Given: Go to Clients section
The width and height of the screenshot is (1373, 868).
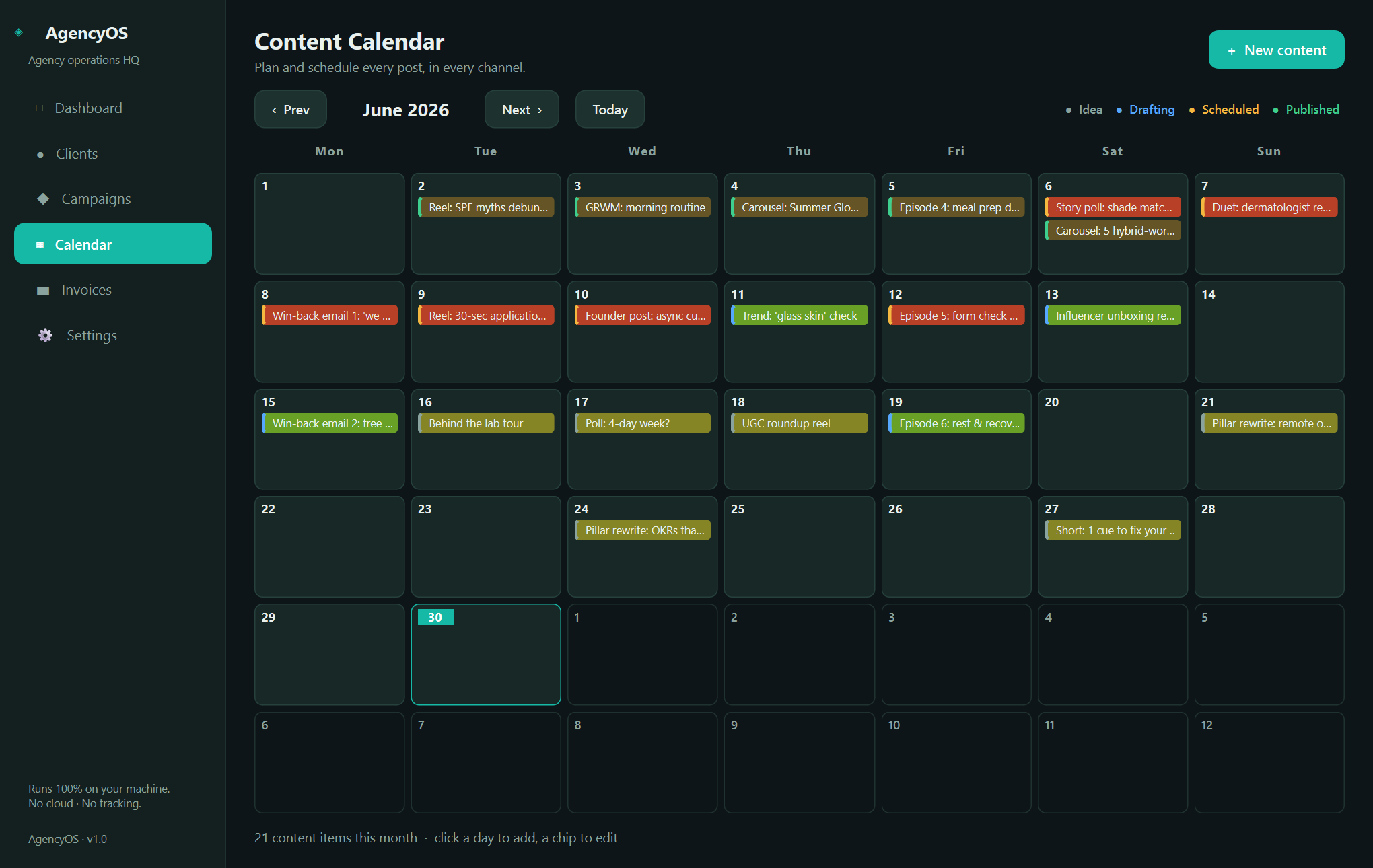Looking at the screenshot, I should coord(113,154).
